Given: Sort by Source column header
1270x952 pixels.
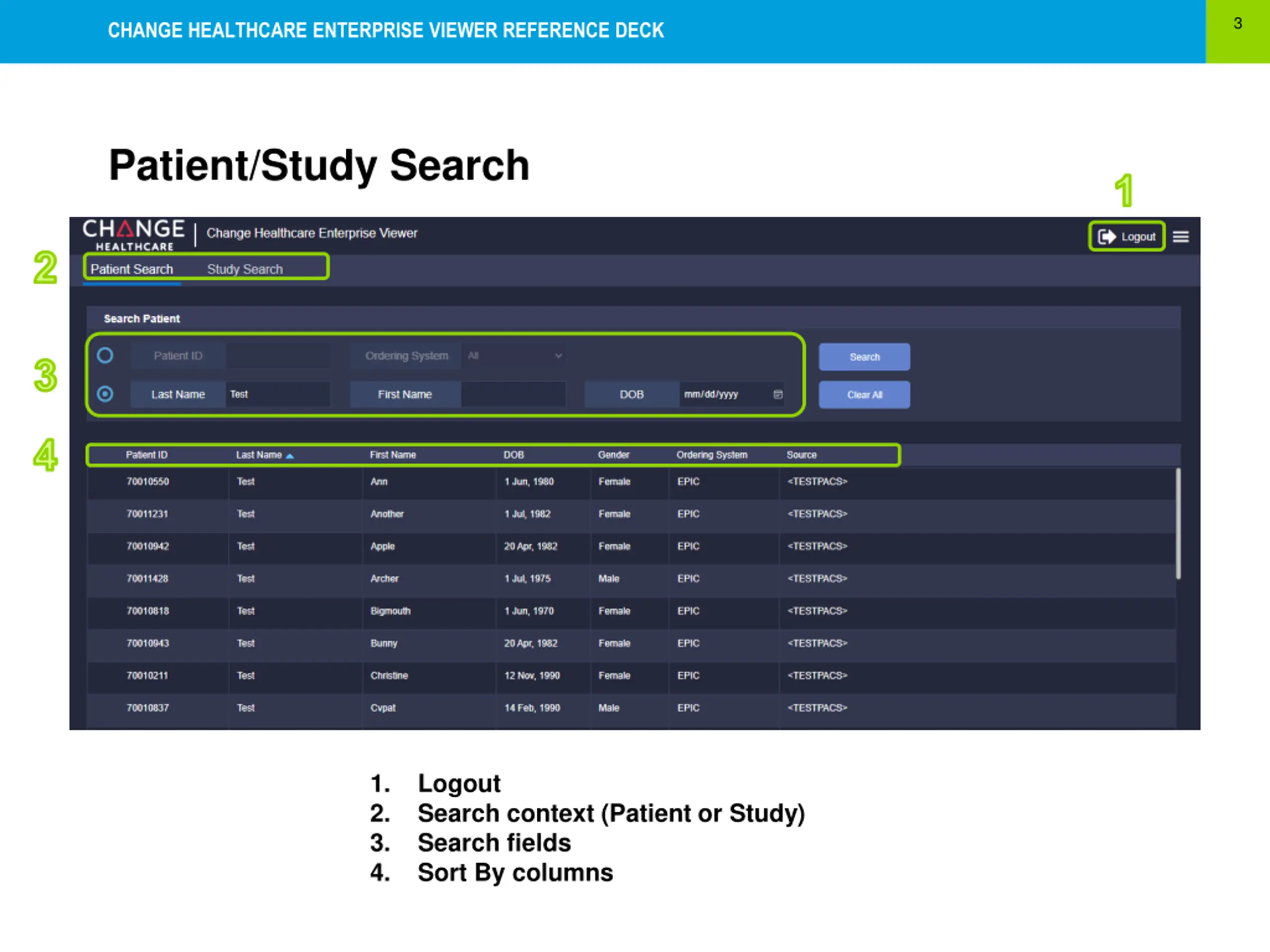Looking at the screenshot, I should 802,455.
